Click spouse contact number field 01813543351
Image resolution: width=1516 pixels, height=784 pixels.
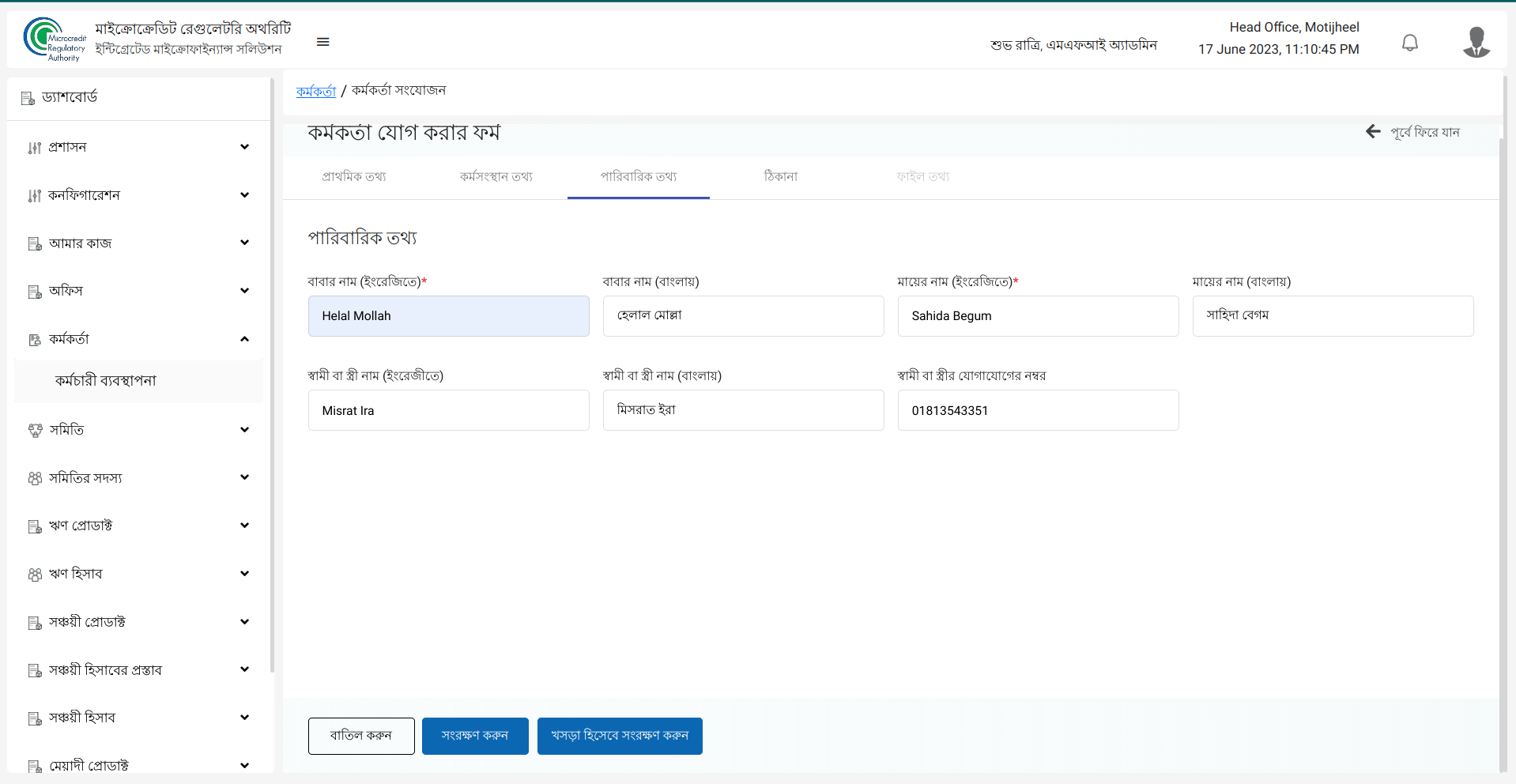coord(1039,410)
